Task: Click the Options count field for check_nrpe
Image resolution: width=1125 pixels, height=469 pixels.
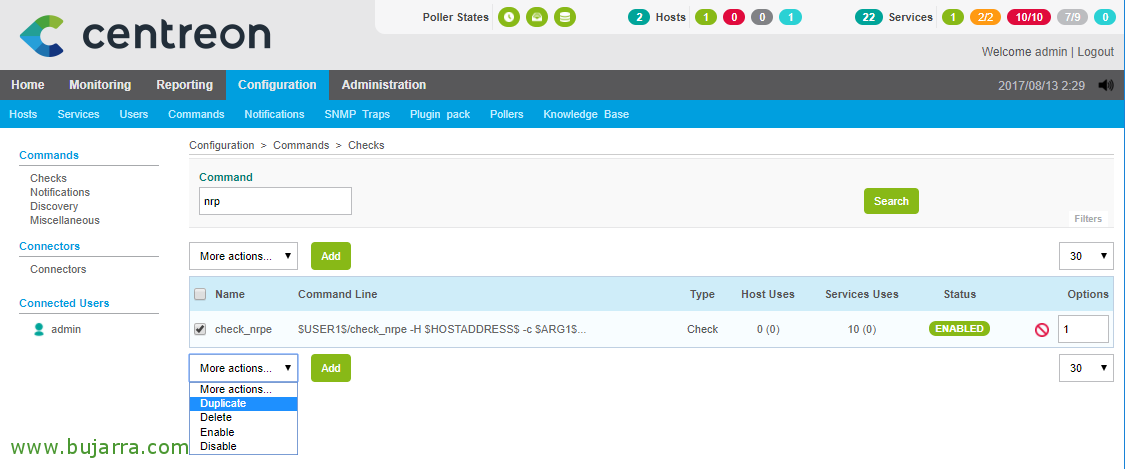Action: coord(1083,329)
